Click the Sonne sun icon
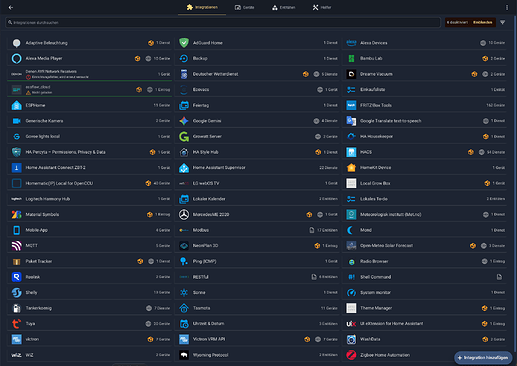Image resolution: width=517 pixels, height=366 pixels. point(184,292)
